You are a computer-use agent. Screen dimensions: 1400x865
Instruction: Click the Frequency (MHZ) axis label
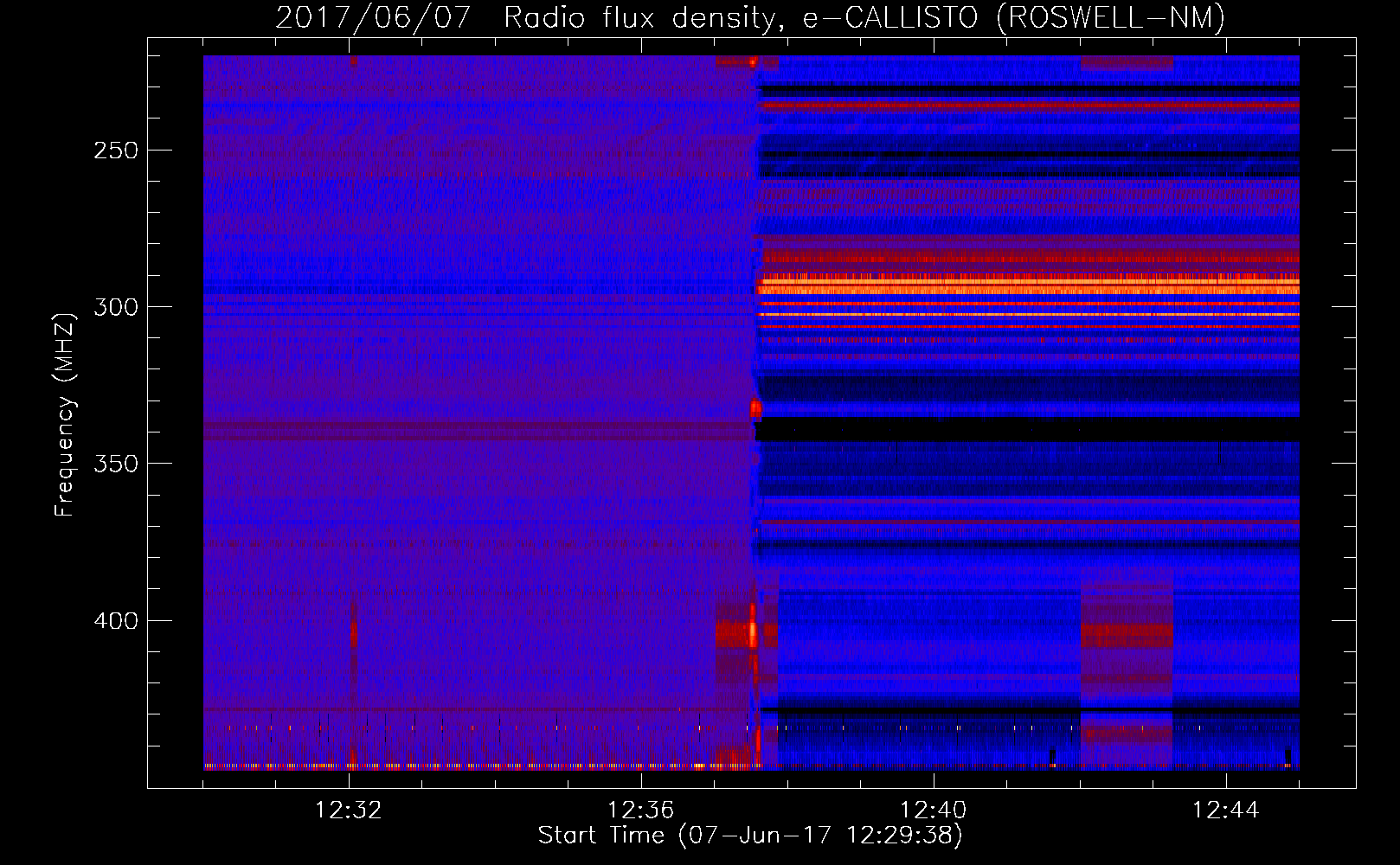[x=65, y=414]
